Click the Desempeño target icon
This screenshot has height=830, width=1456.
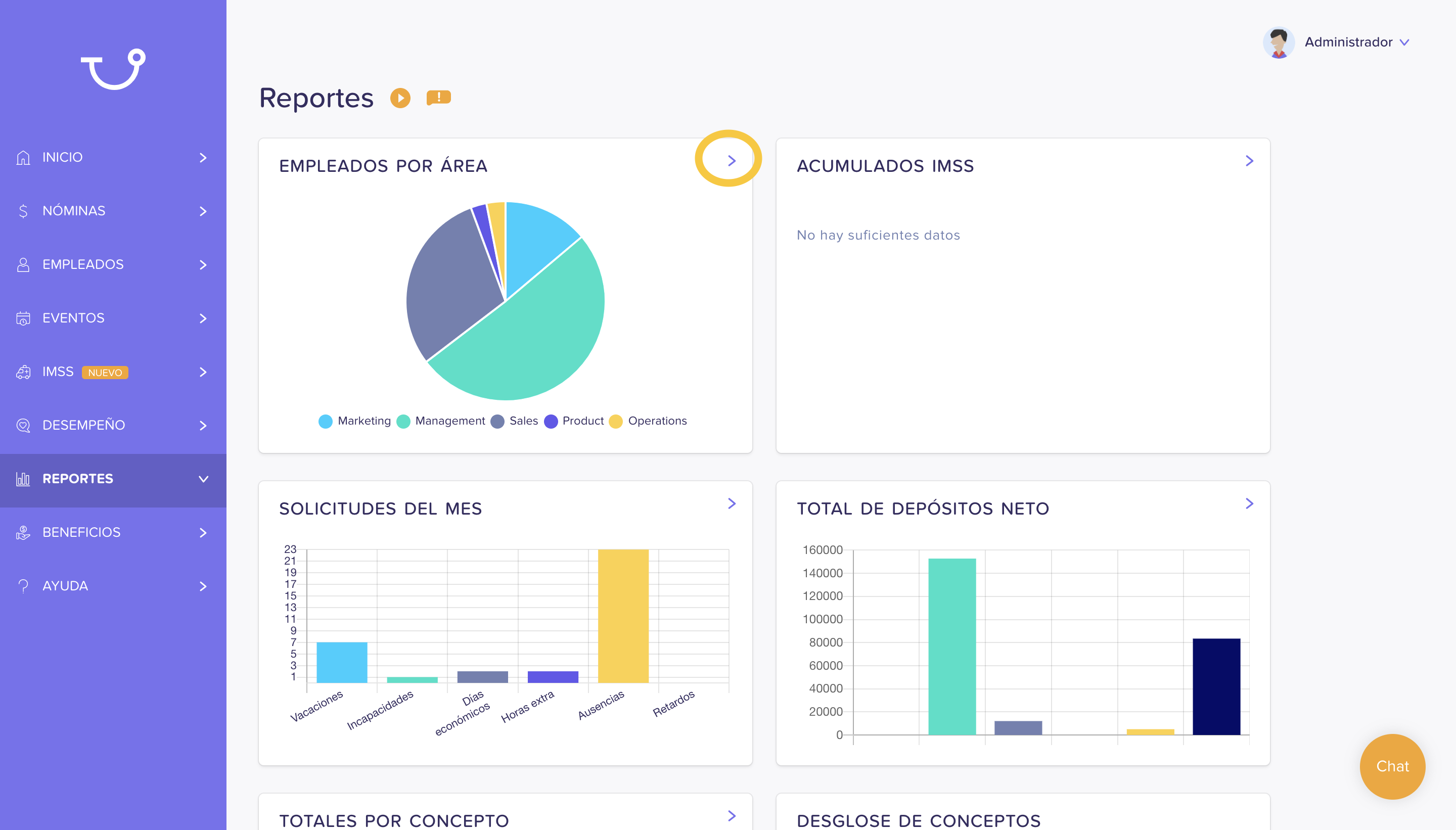tap(23, 425)
